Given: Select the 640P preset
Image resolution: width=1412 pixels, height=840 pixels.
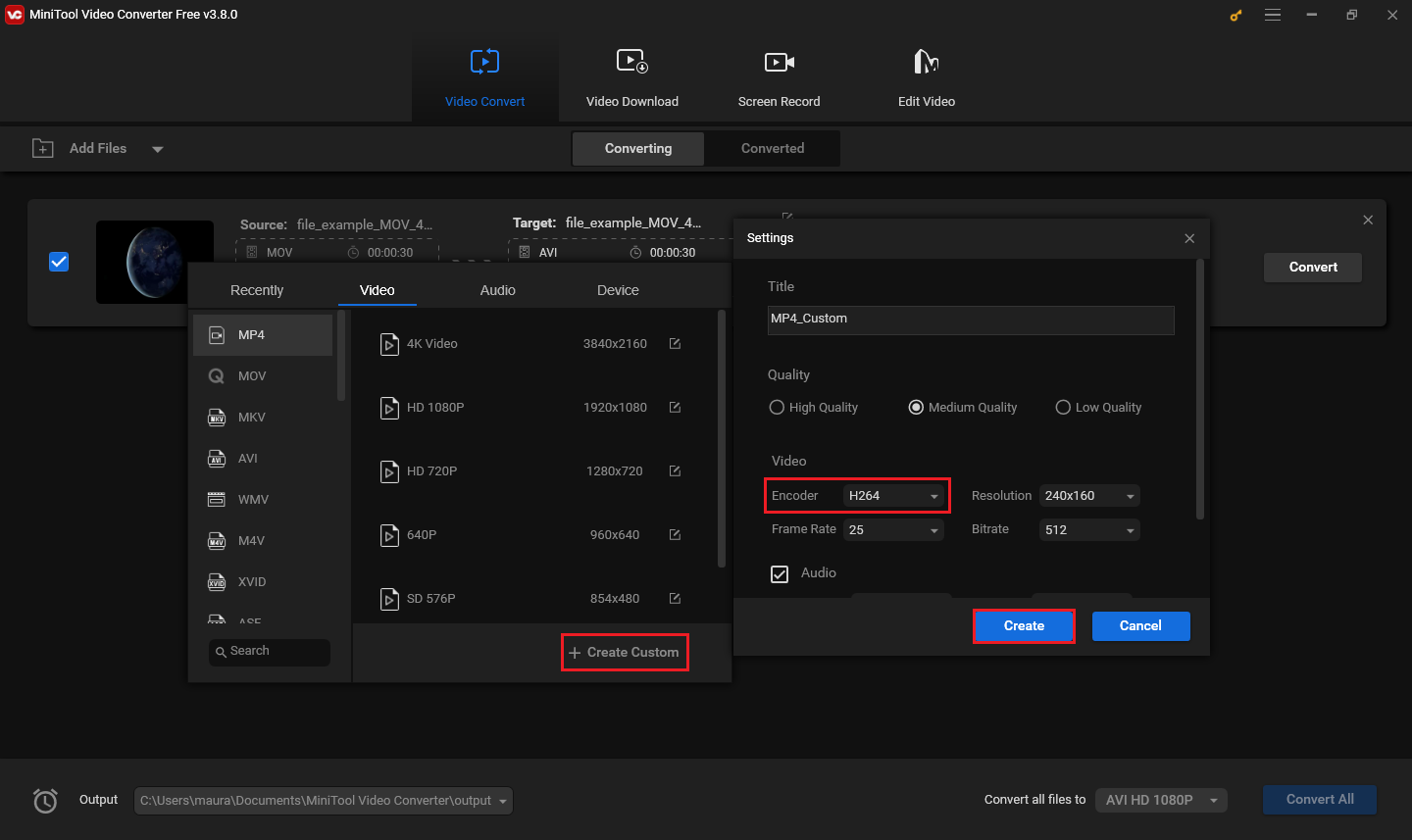Looking at the screenshot, I should point(534,535).
